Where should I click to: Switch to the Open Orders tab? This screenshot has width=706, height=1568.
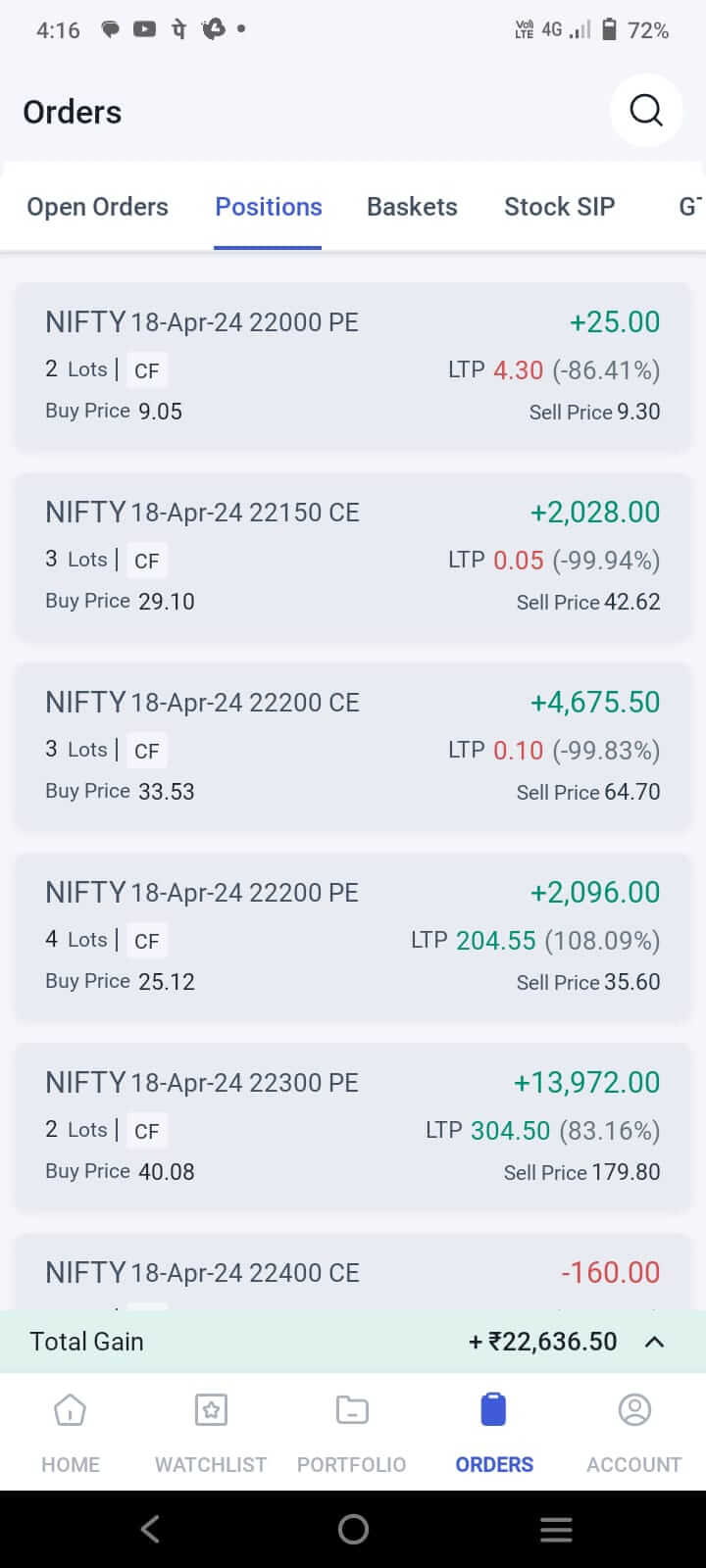[x=97, y=207]
